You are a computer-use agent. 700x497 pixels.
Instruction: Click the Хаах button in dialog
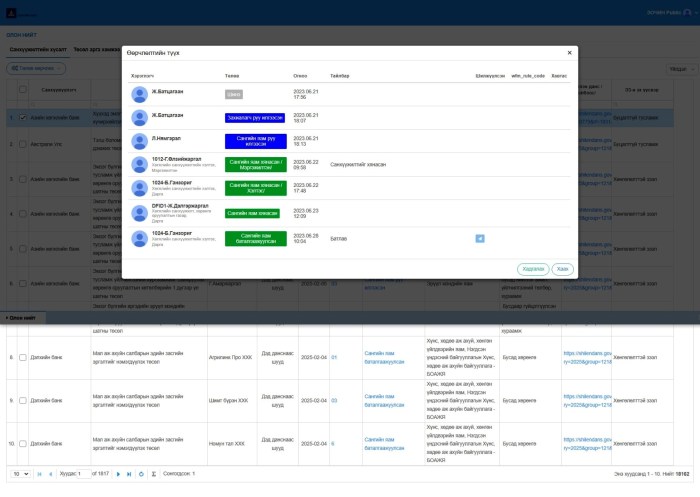(563, 269)
